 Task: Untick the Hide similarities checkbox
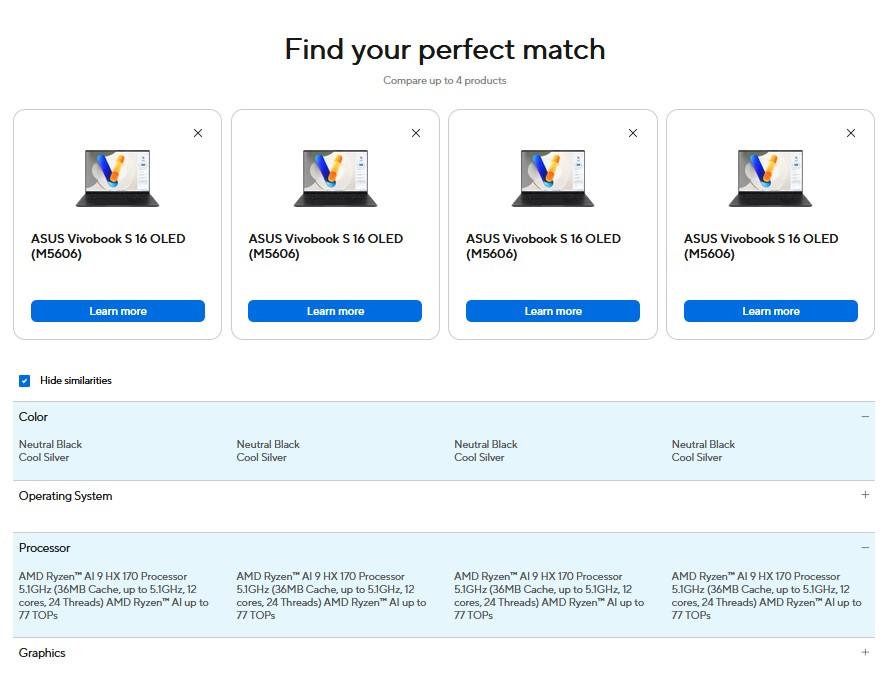click(25, 381)
